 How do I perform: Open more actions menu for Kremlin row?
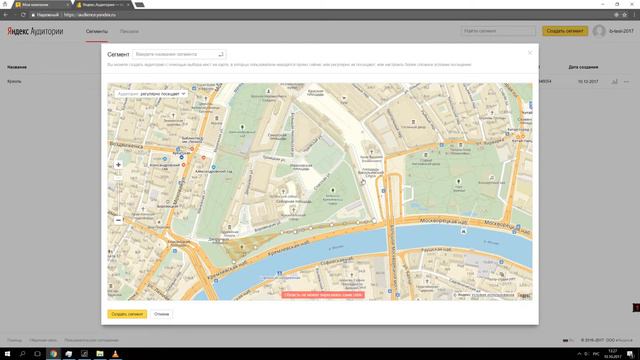point(627,82)
